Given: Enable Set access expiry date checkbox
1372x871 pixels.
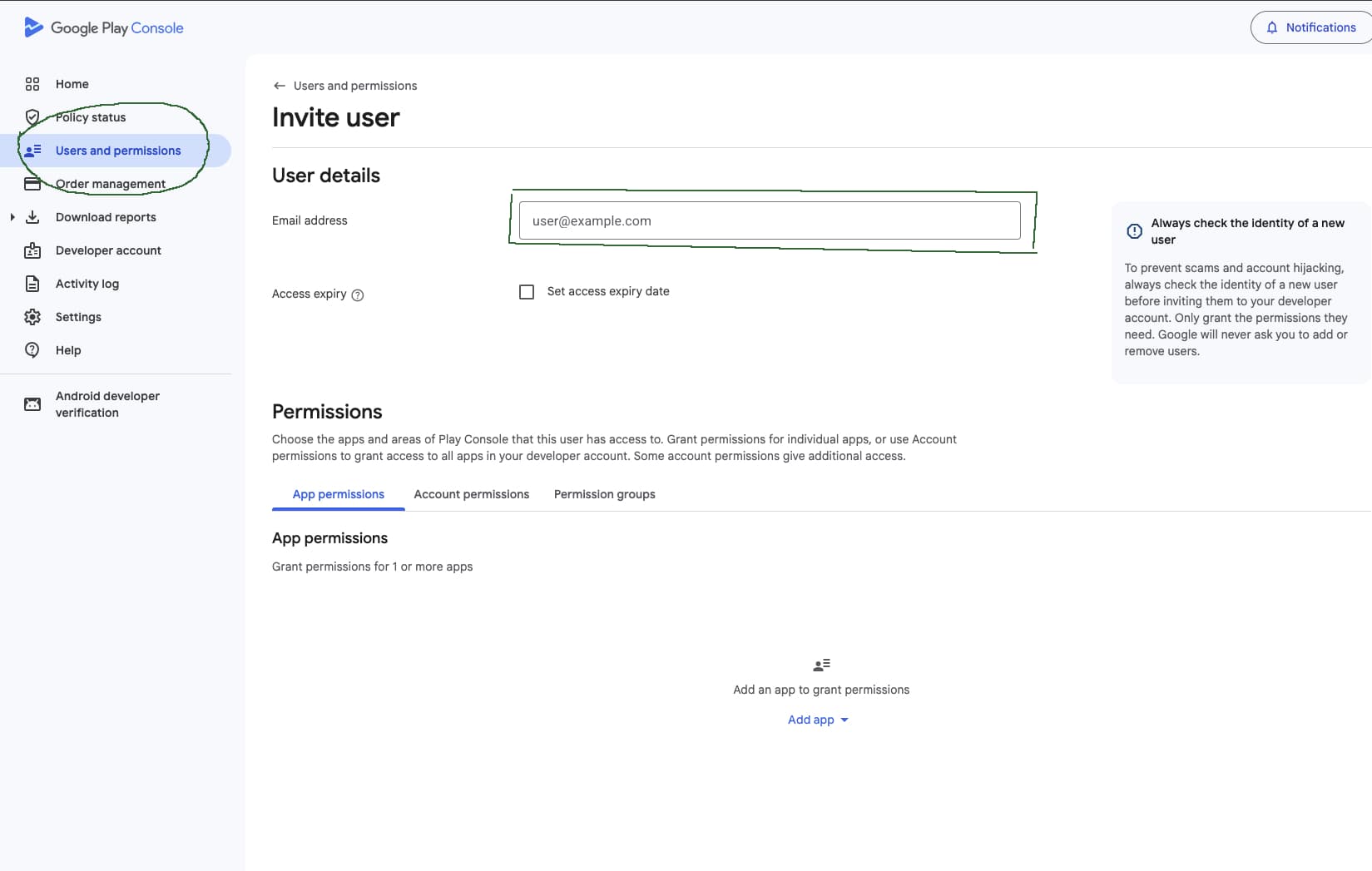Looking at the screenshot, I should [x=527, y=292].
